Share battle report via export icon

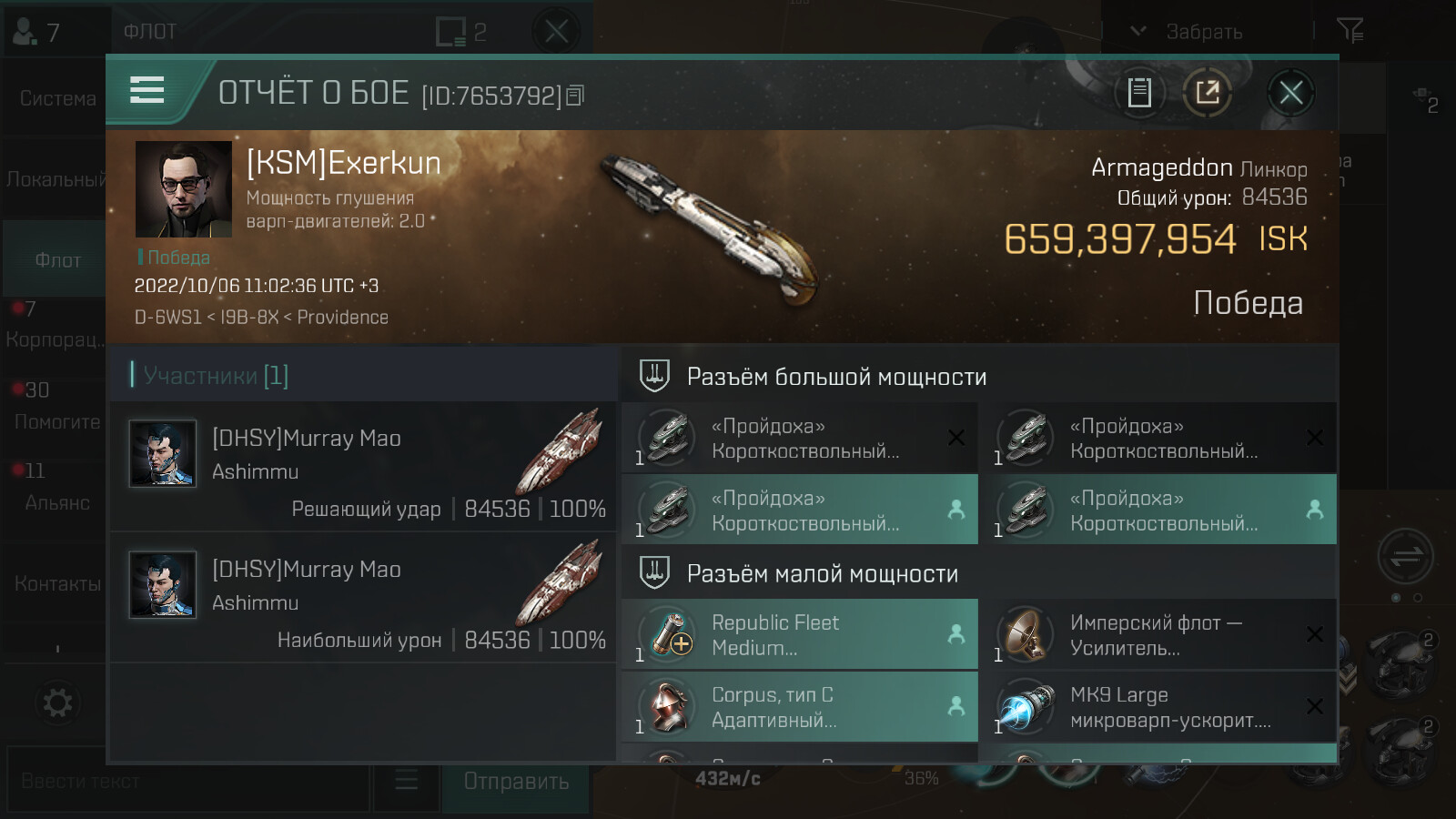tap(1208, 92)
